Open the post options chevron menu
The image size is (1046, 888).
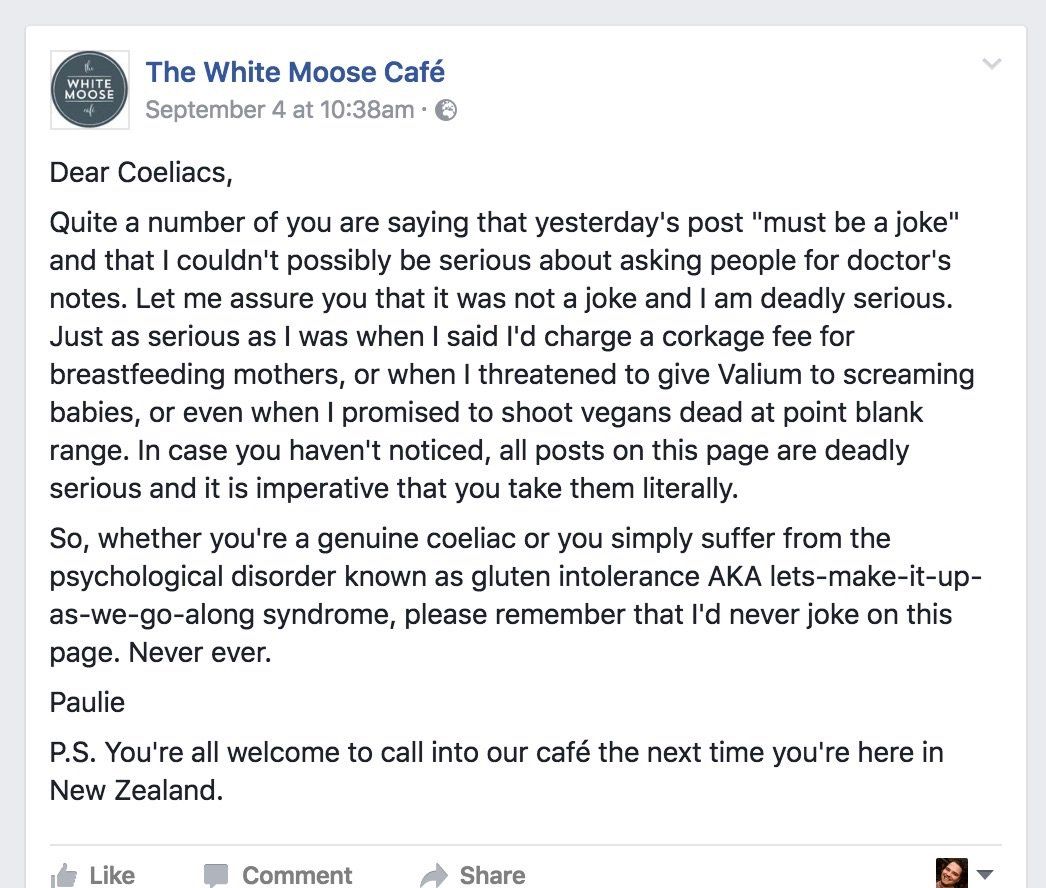pyautogui.click(x=991, y=65)
